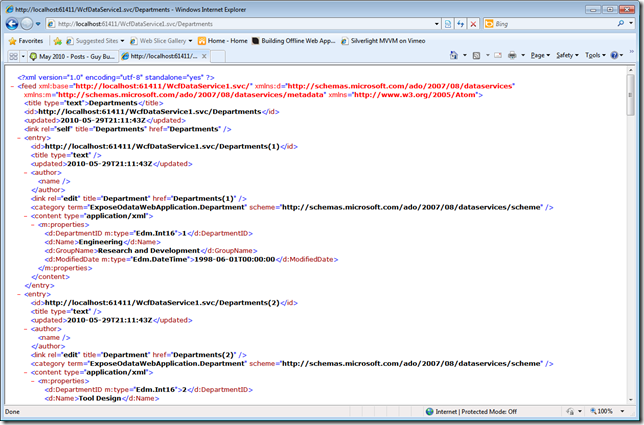The height and width of the screenshot is (425, 644).
Task: Collapse m:properties node with Tool Design
Action: coord(33,381)
